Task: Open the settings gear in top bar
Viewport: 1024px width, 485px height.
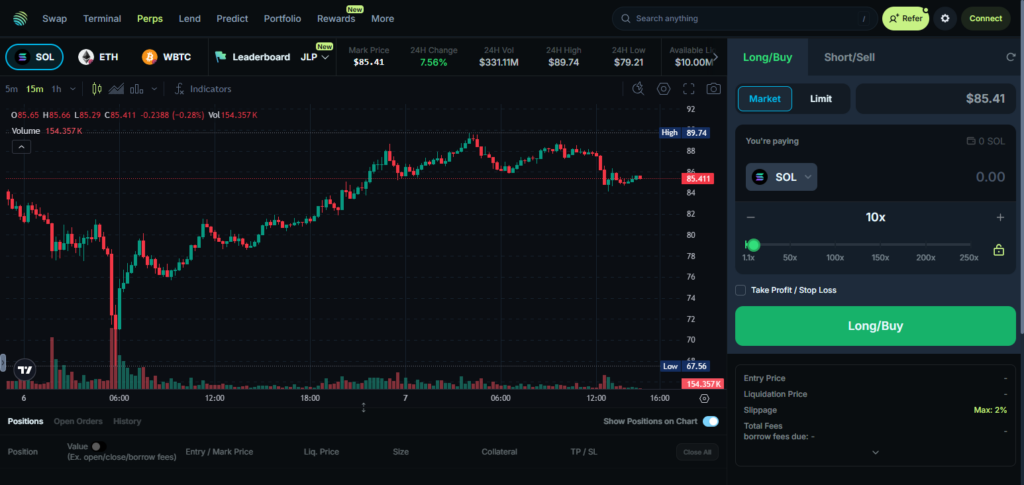Action: 944,18
